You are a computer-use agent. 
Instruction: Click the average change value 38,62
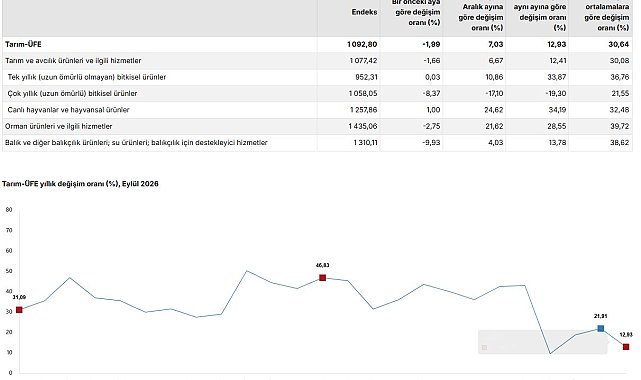(x=620, y=143)
